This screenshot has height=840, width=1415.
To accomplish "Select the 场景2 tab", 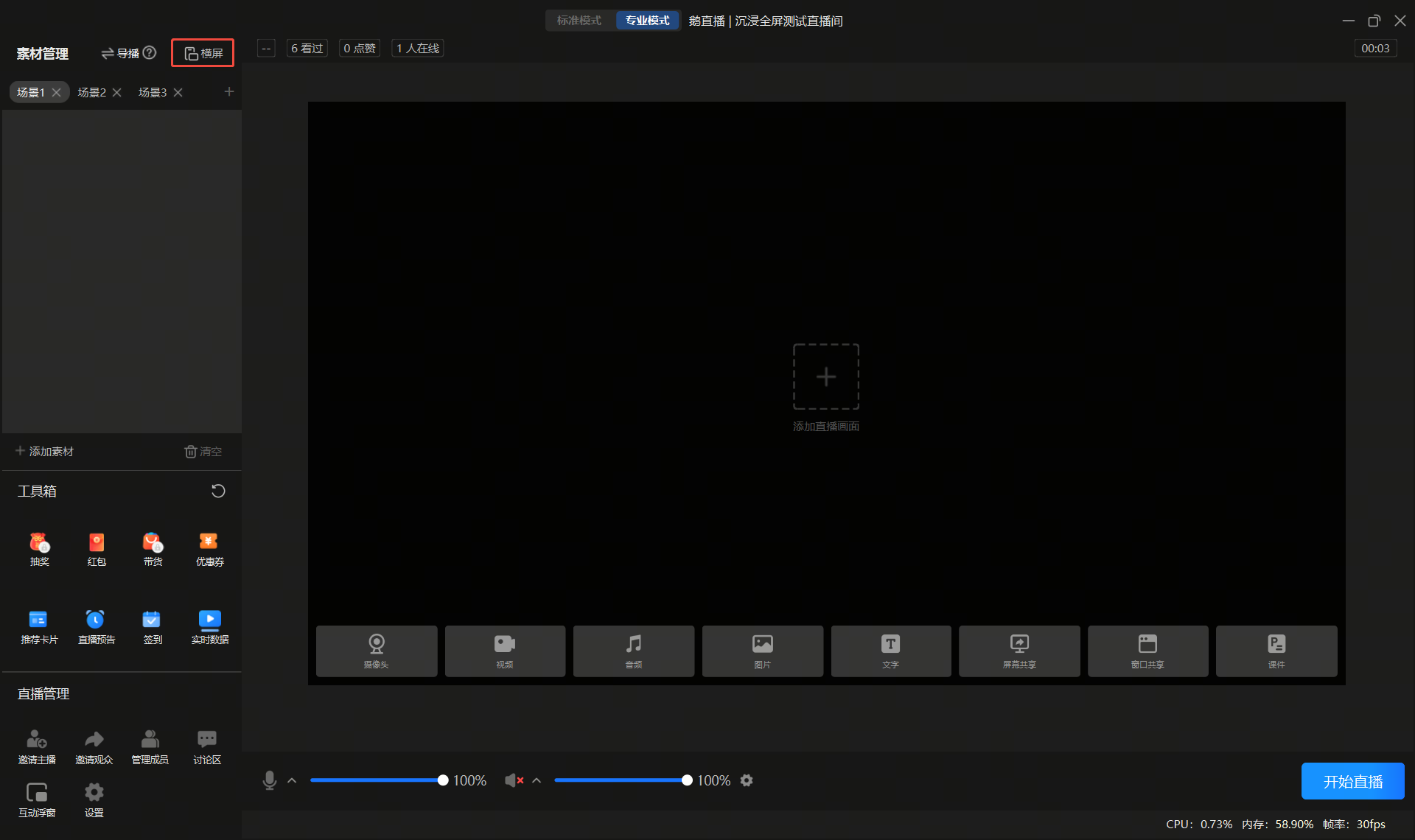I will (92, 92).
